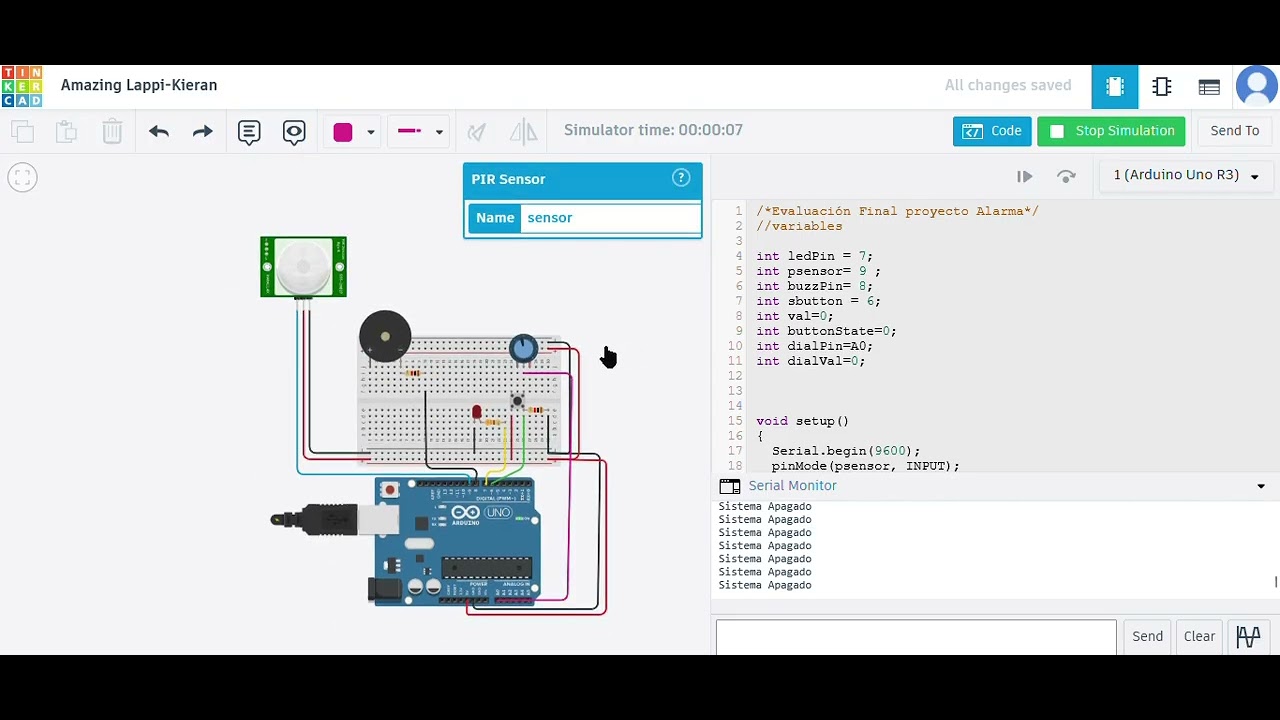This screenshot has height=720, width=1280.
Task: Toggle notes visibility eye icon
Action: pyautogui.click(x=294, y=131)
